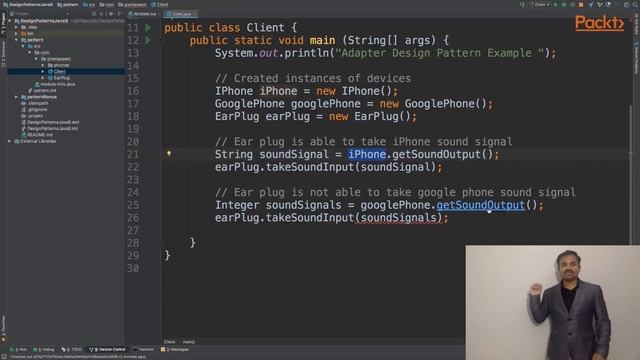Screen dimensions: 640x360
Task: Open the Messages tool window
Action: (x=175, y=349)
